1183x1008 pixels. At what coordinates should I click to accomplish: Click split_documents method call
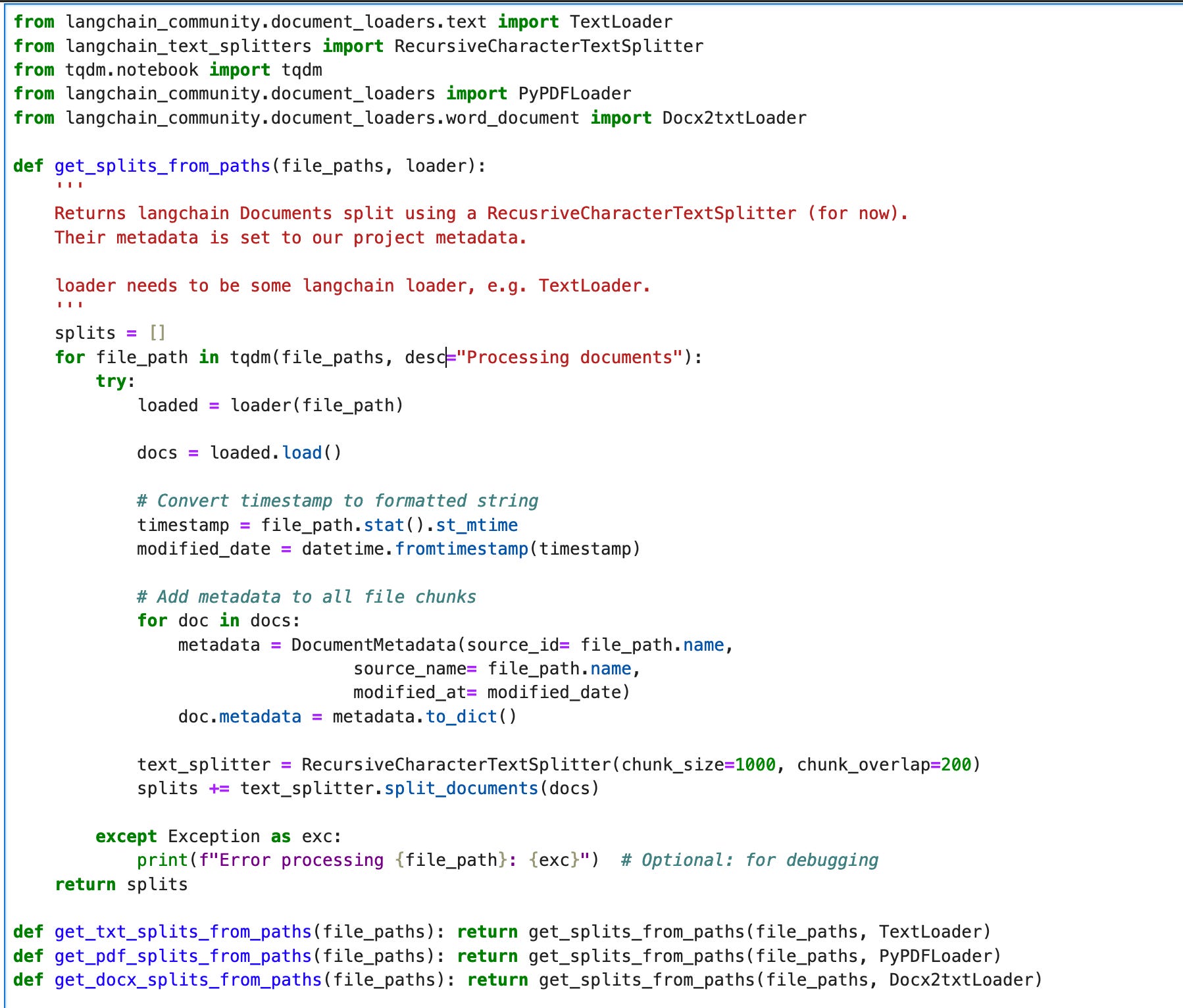tap(461, 788)
